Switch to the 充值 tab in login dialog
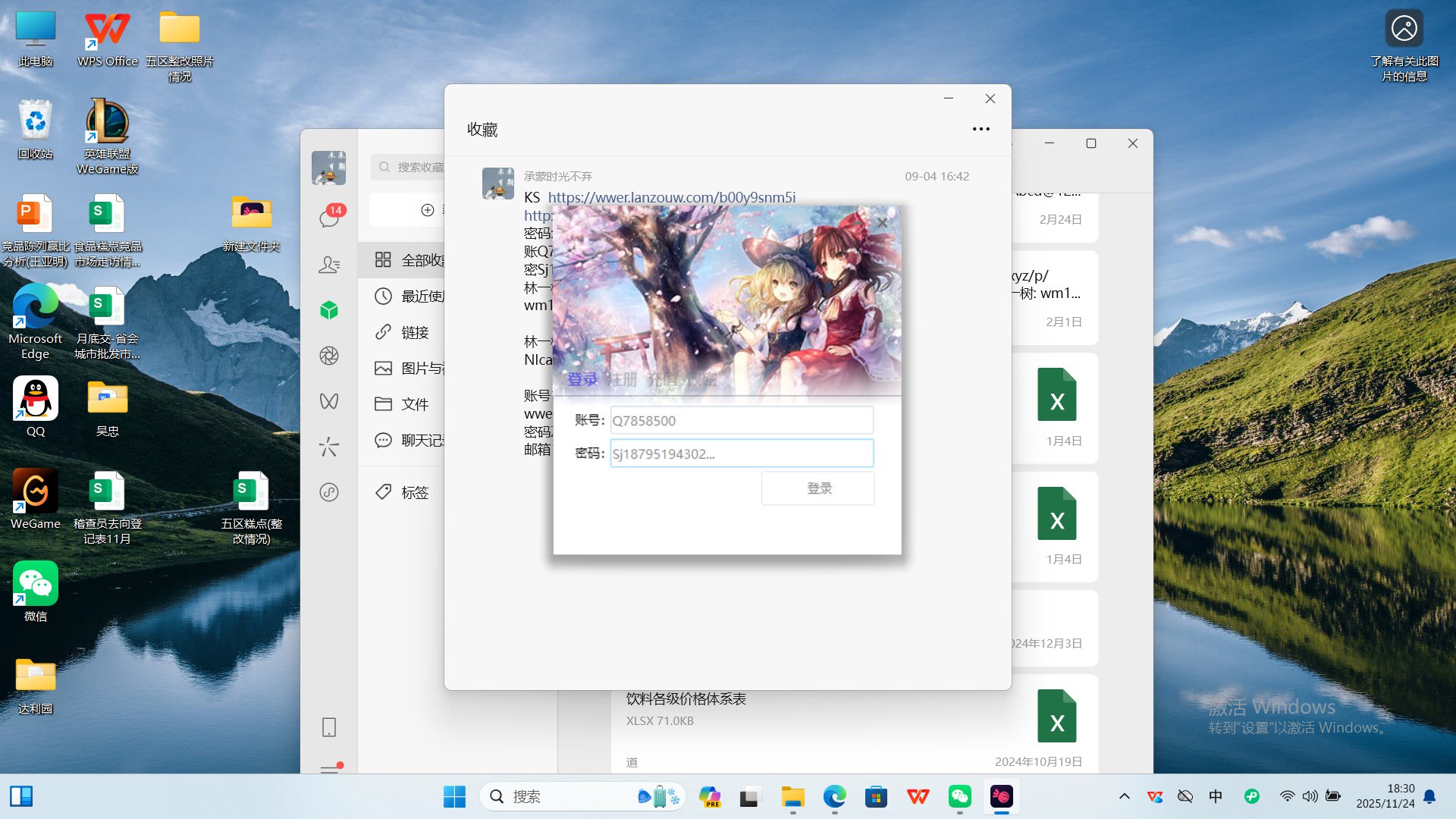 tap(661, 379)
